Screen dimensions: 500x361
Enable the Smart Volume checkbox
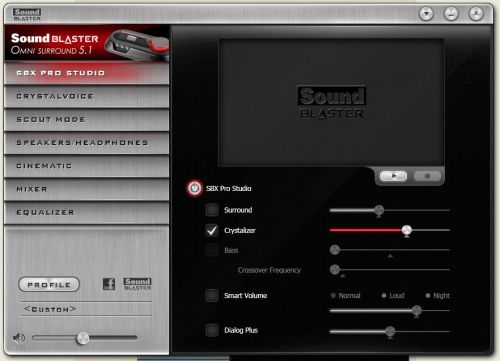pyautogui.click(x=212, y=295)
